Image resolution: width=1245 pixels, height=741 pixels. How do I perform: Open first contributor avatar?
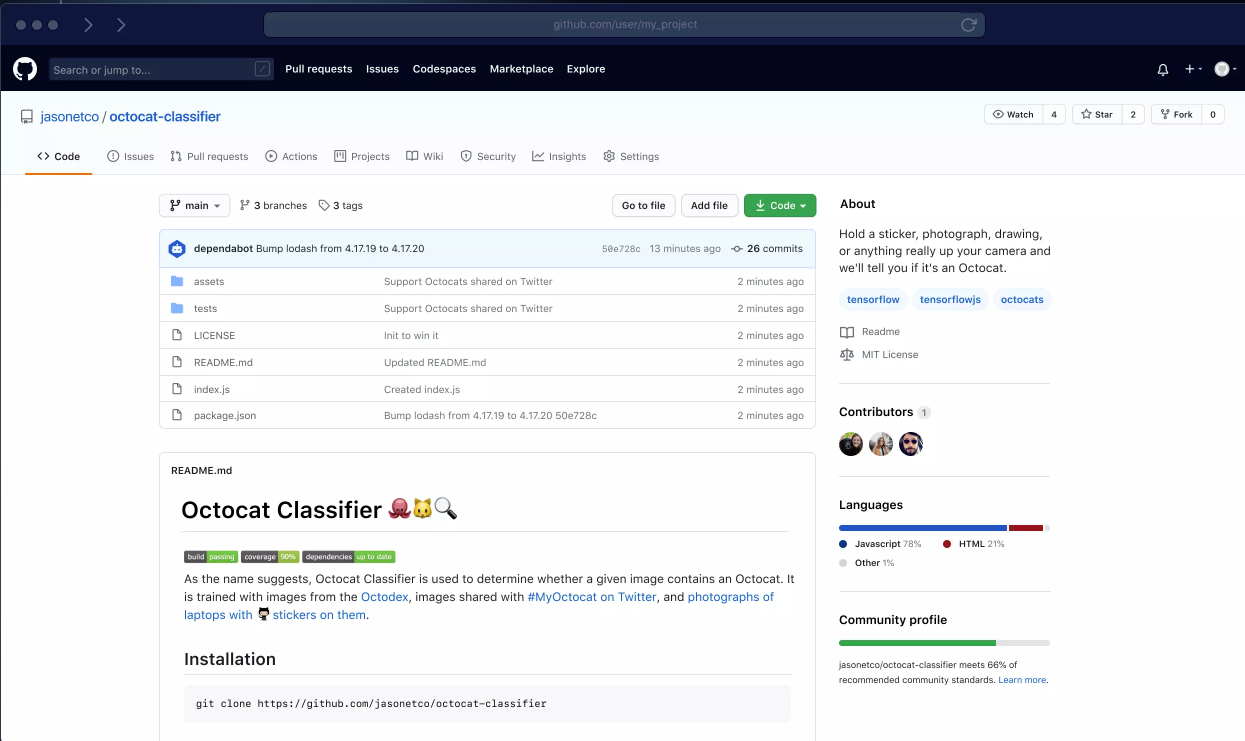point(851,444)
